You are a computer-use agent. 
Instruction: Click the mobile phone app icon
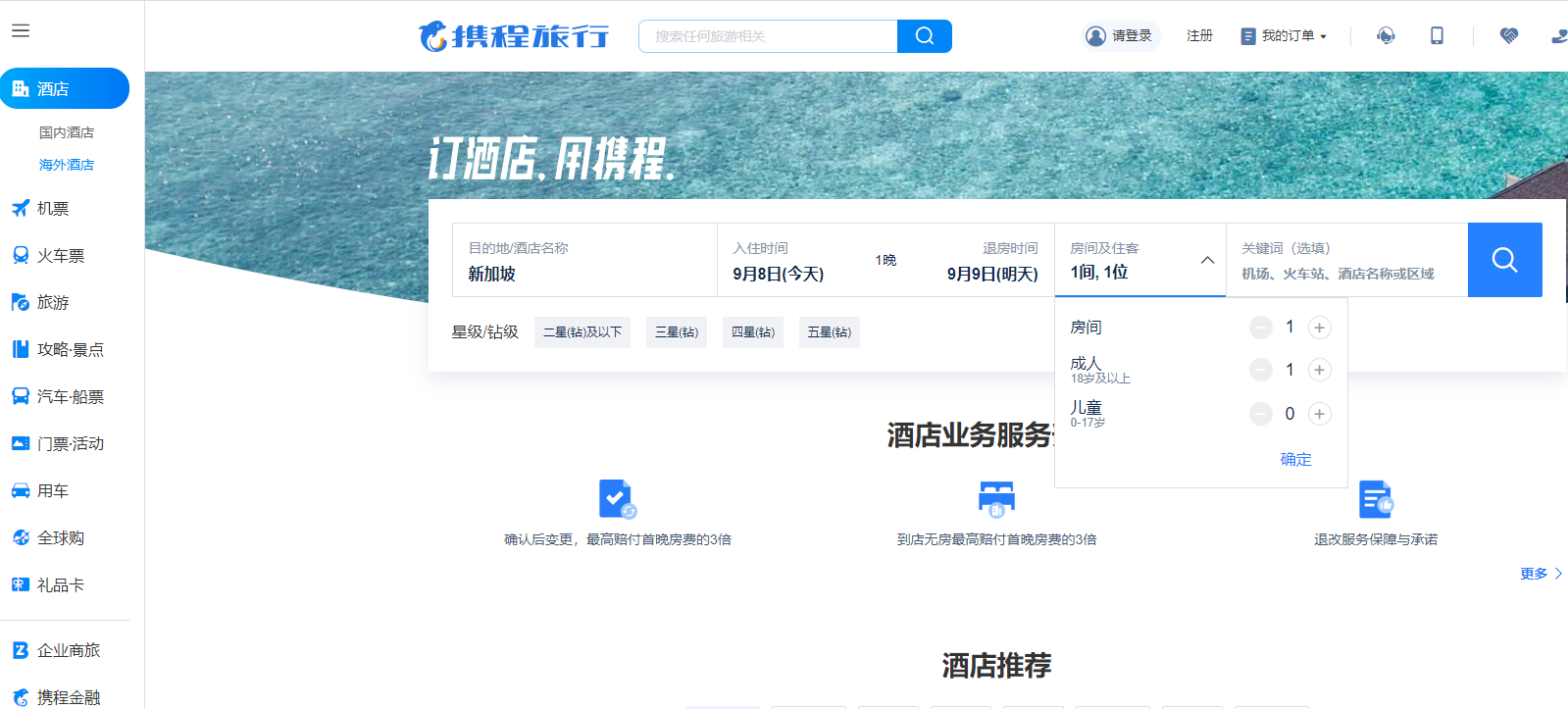click(1437, 36)
